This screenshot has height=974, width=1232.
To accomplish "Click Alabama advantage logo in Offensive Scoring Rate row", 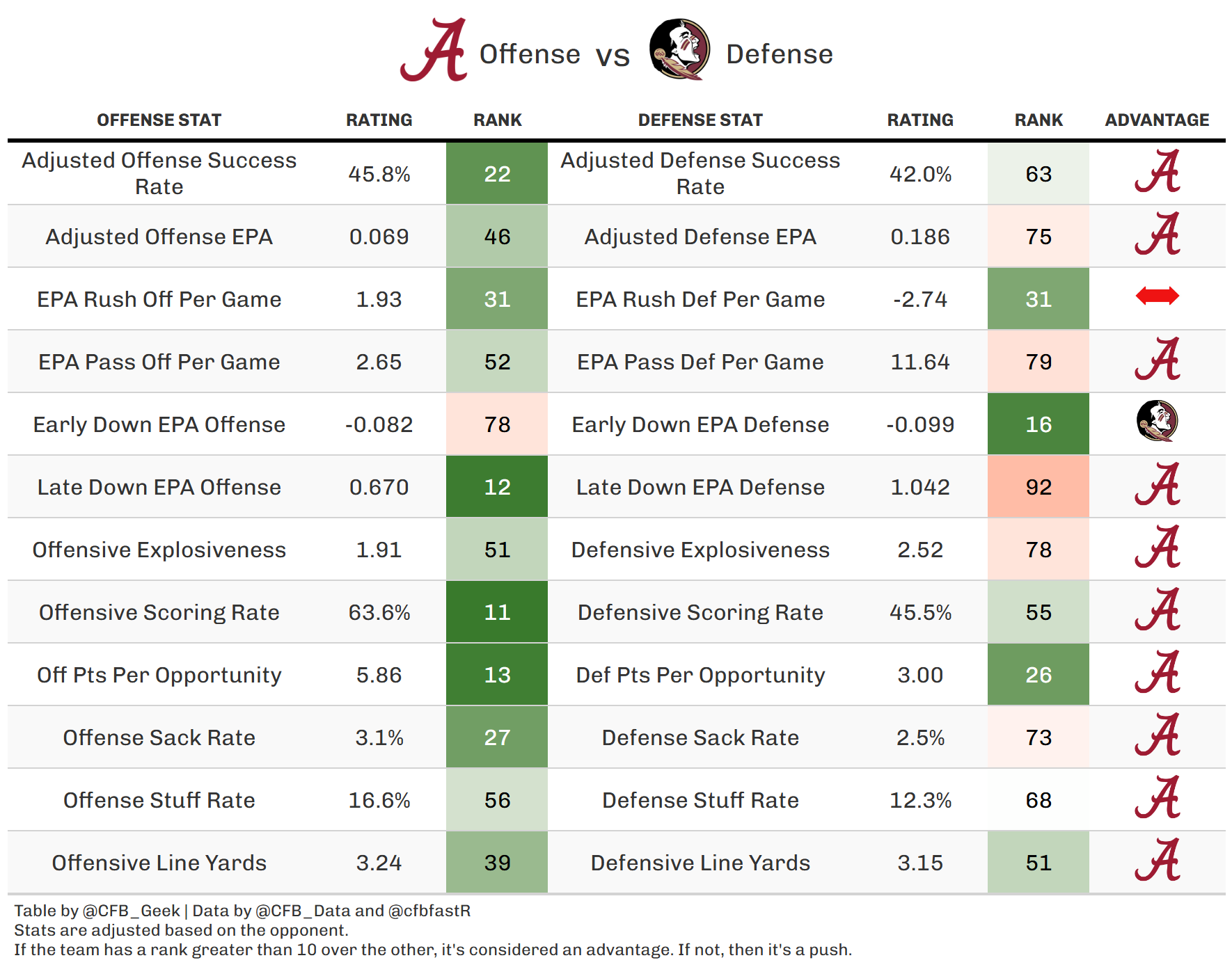I will [x=1157, y=609].
